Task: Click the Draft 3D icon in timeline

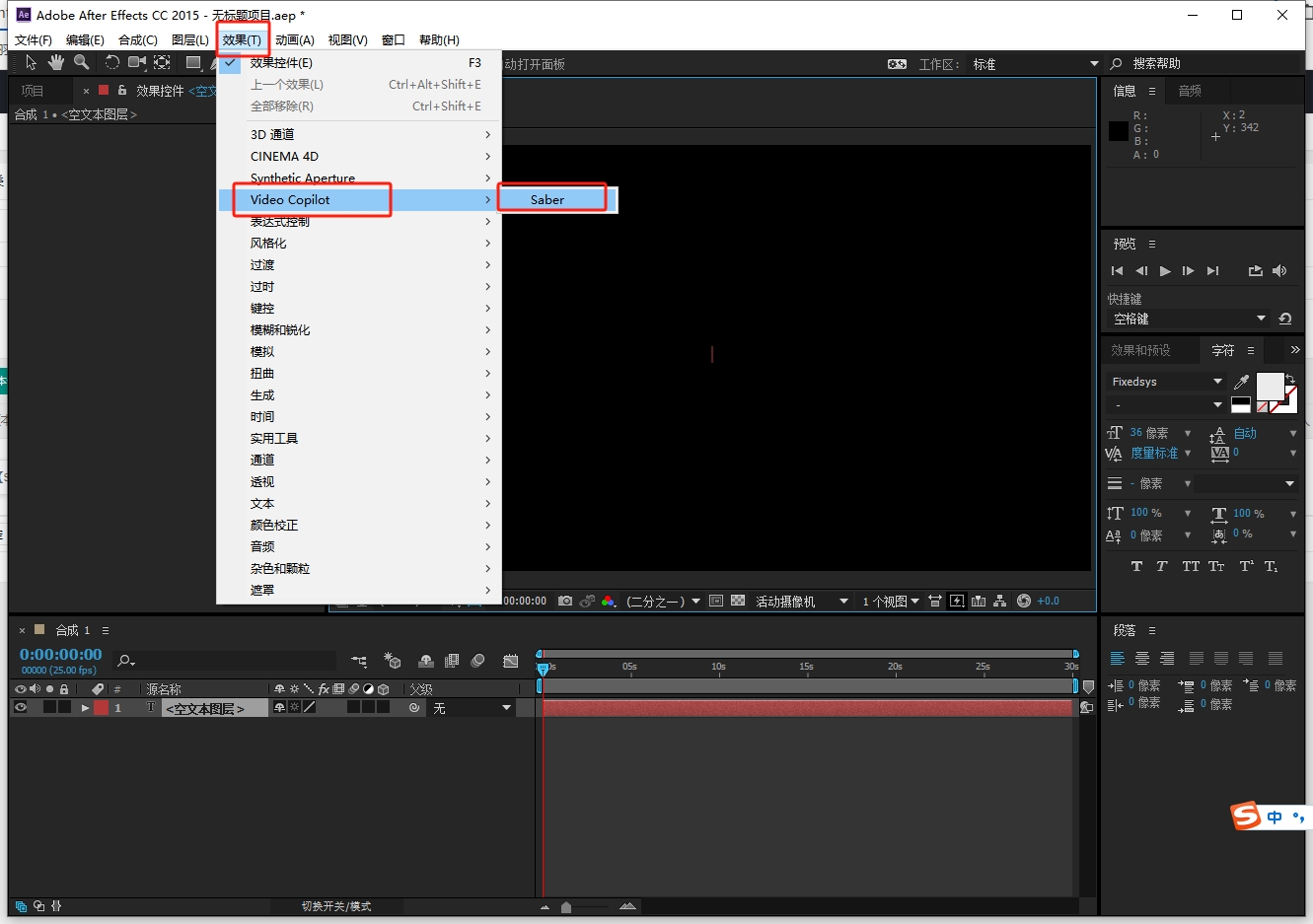Action: click(x=393, y=661)
